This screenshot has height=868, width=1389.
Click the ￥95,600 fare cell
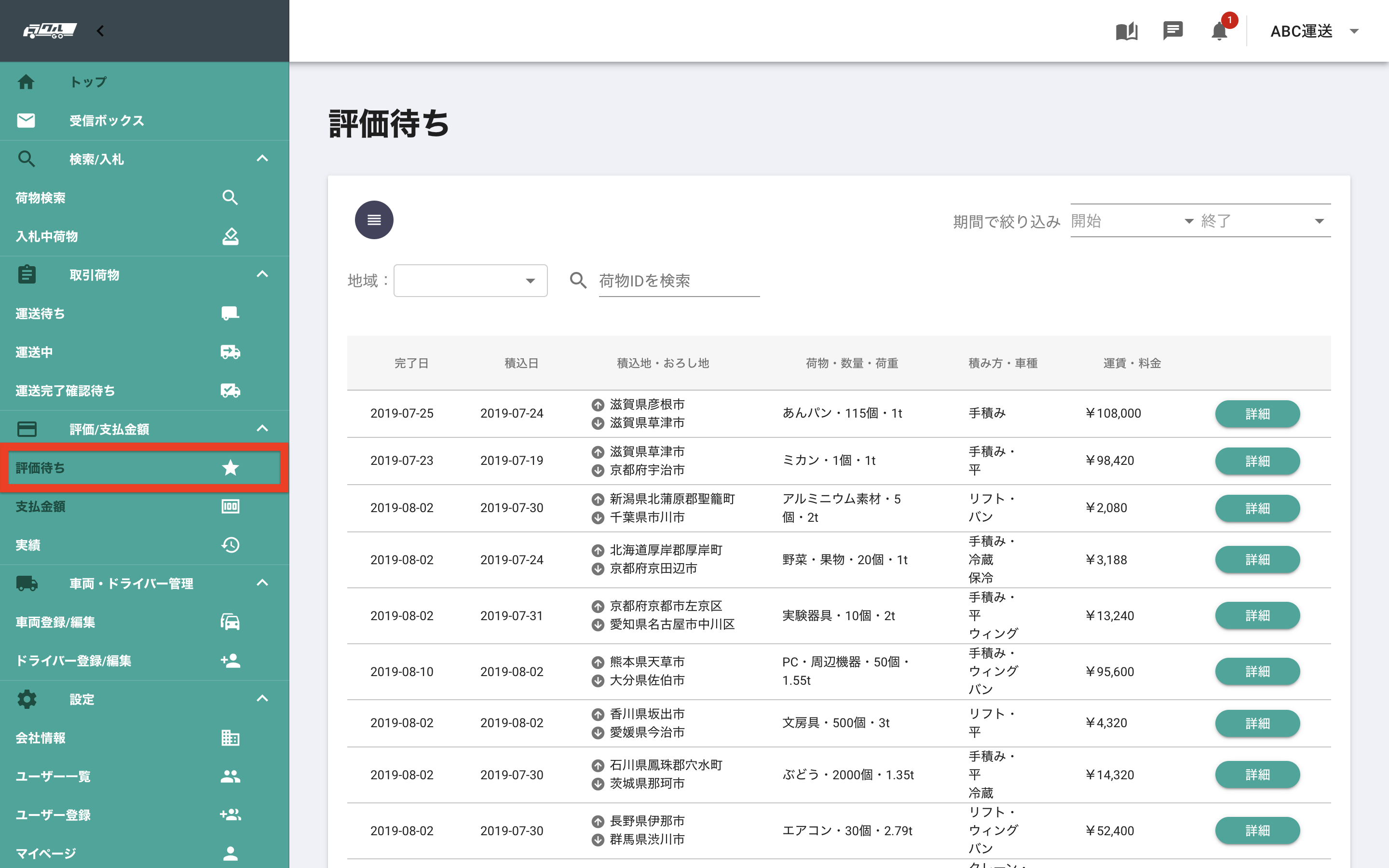click(1109, 671)
